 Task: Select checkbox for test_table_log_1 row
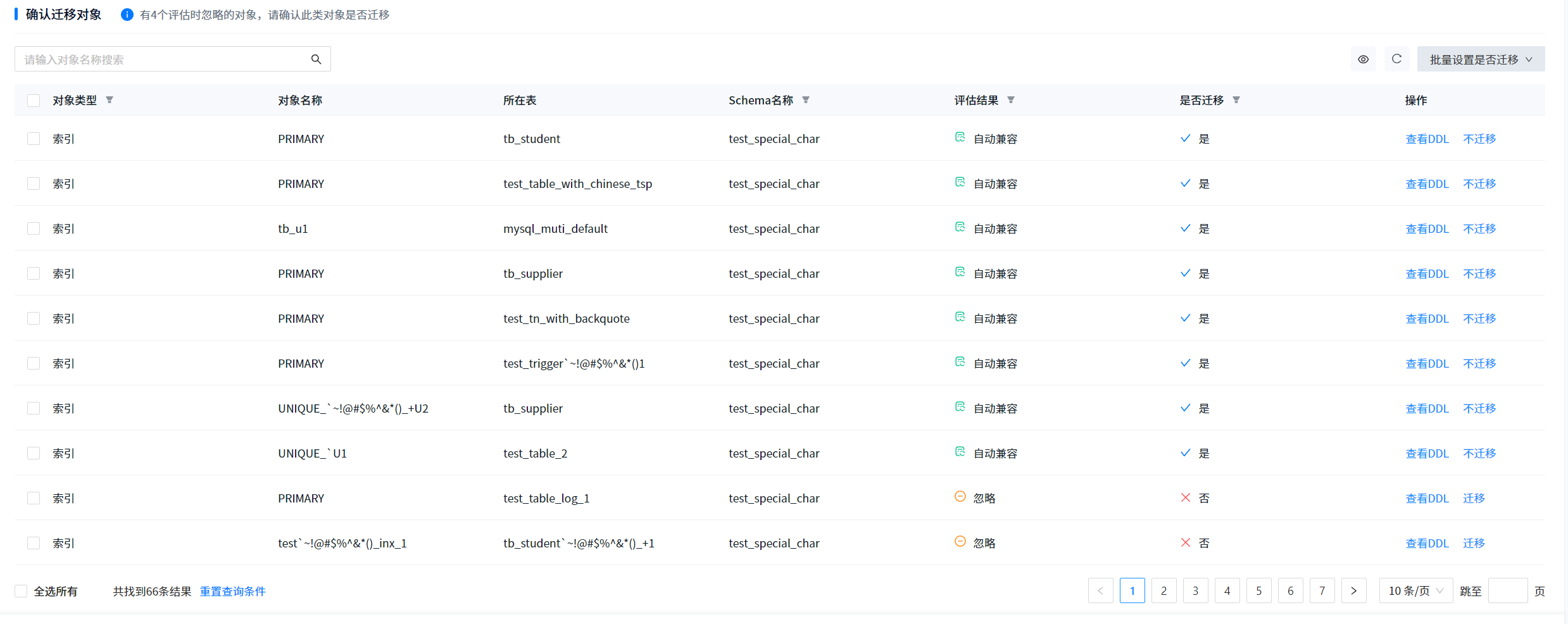point(34,498)
